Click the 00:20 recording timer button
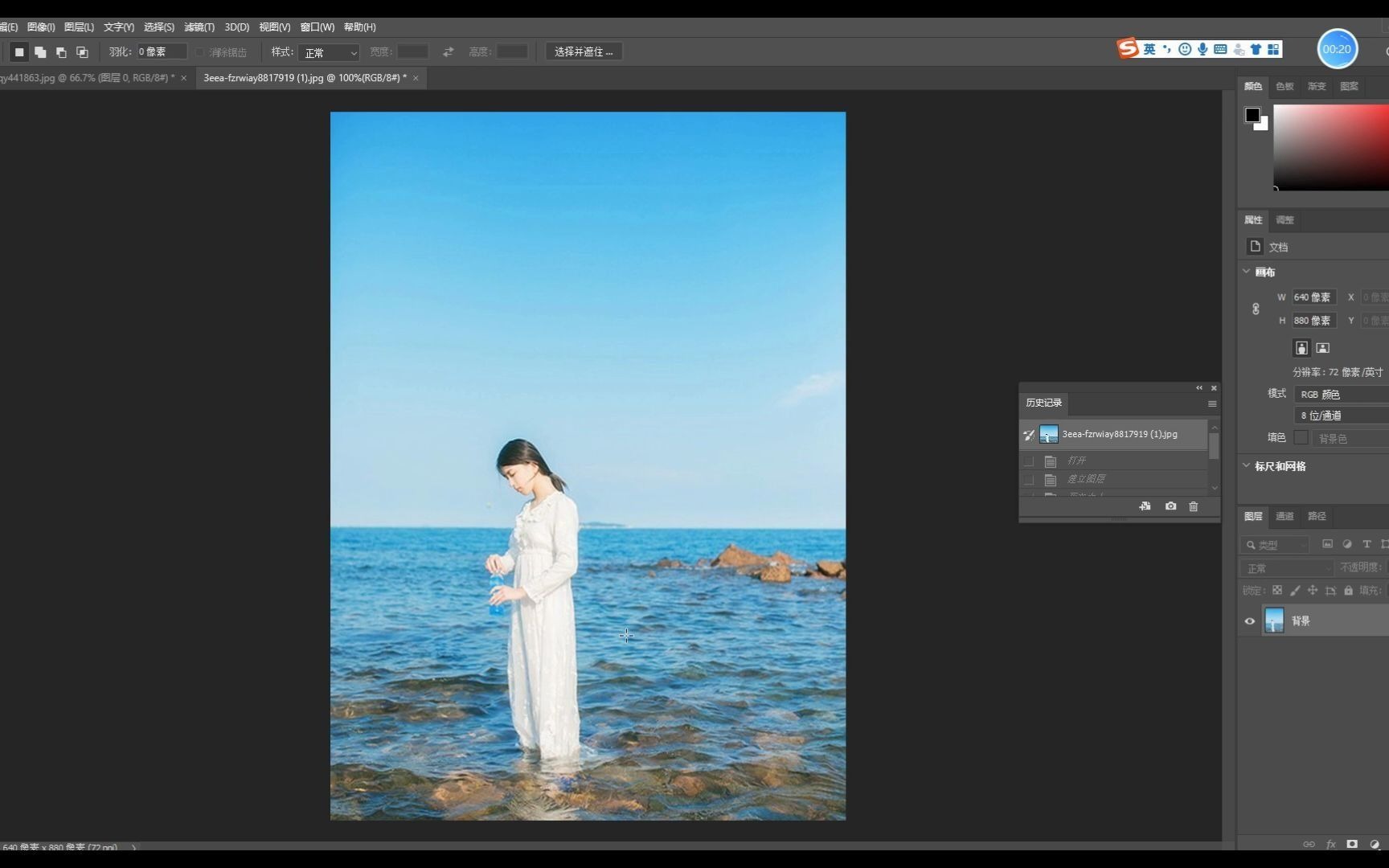The width and height of the screenshot is (1389, 868). point(1337,49)
